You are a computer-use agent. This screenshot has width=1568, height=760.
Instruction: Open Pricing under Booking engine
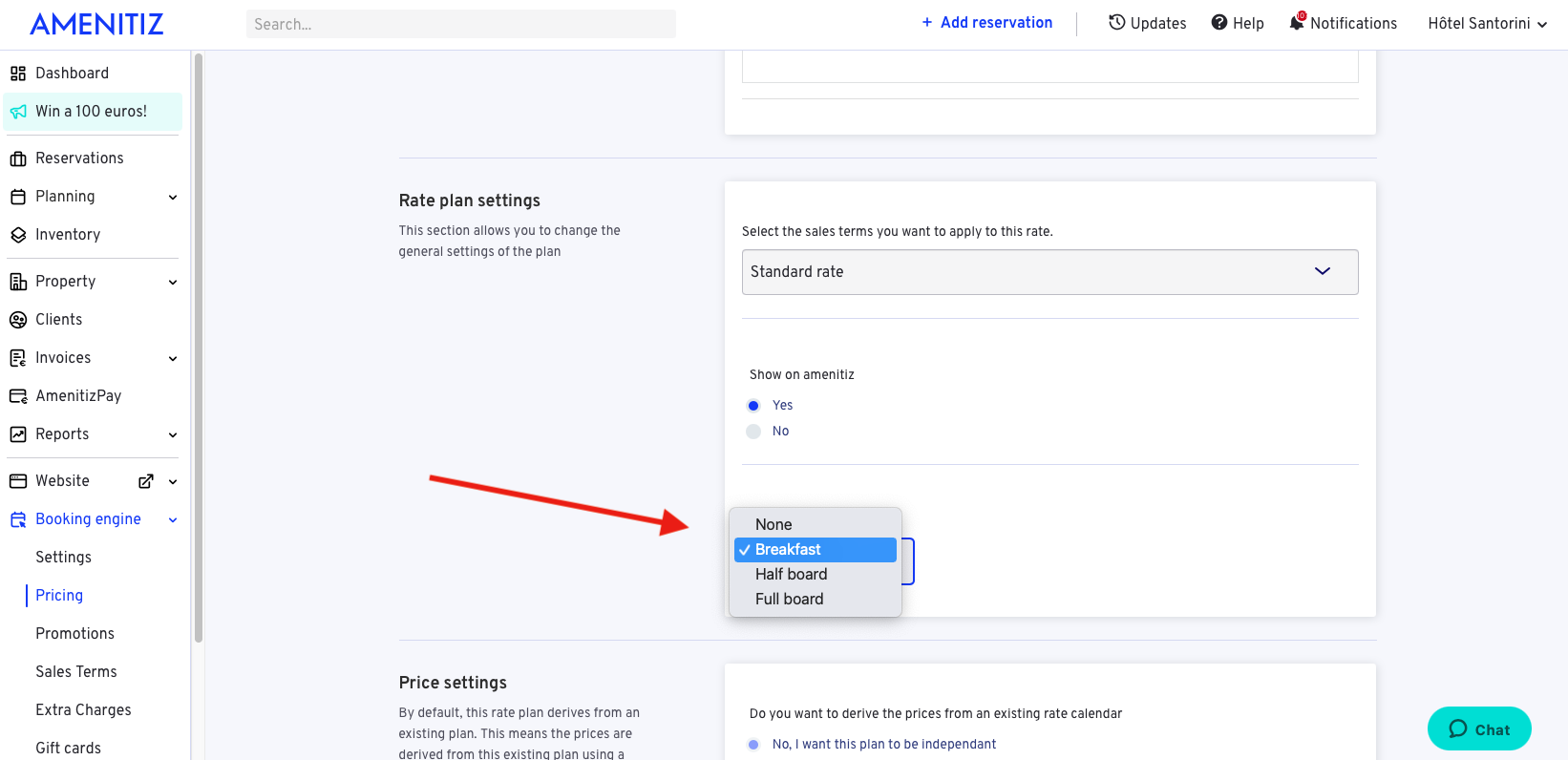[x=59, y=595]
